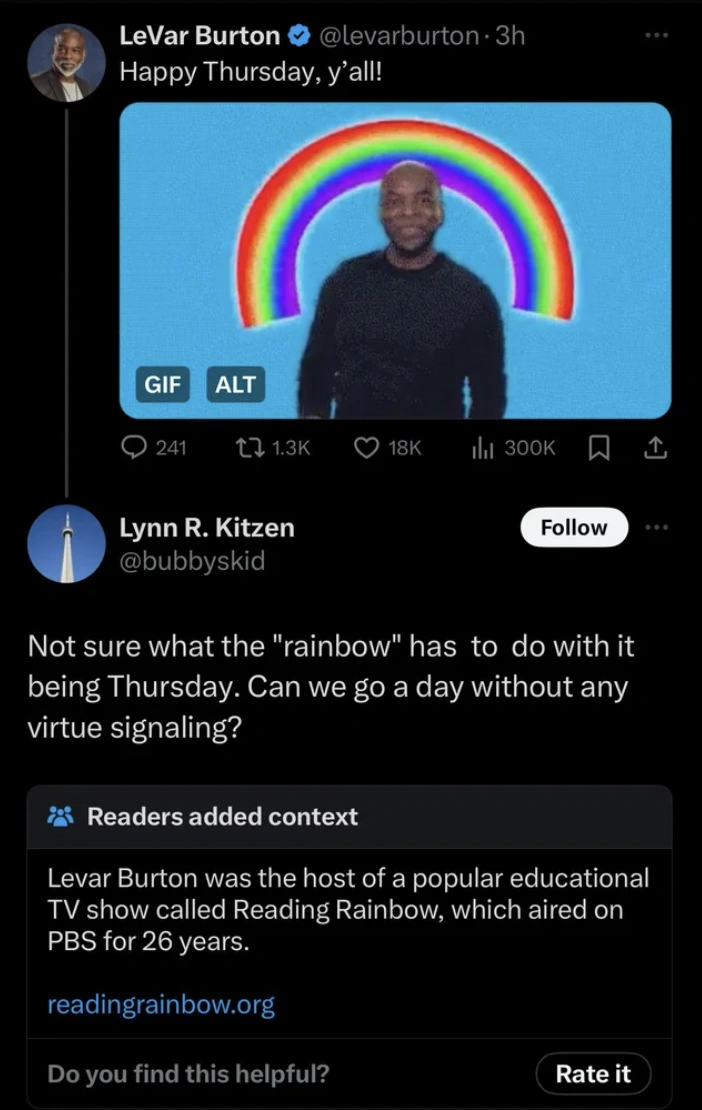
Task: Click the Rate it button
Action: (592, 1074)
